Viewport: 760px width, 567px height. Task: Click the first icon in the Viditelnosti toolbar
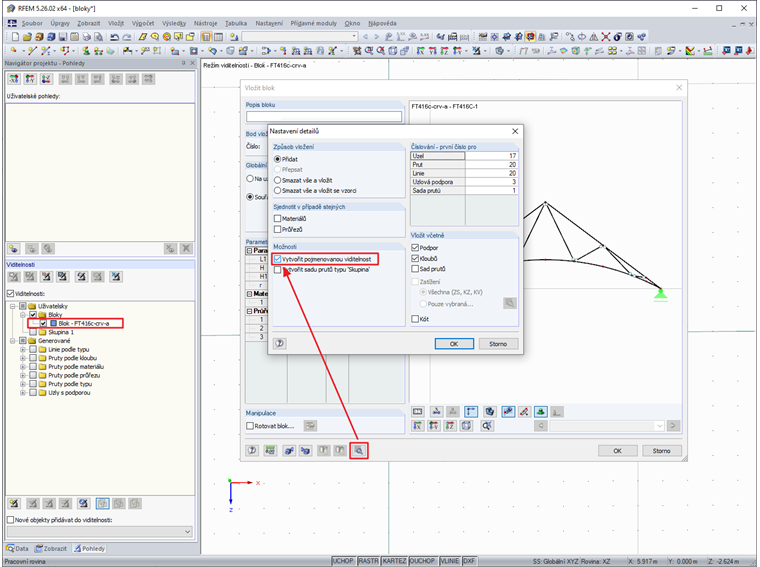[x=14, y=277]
